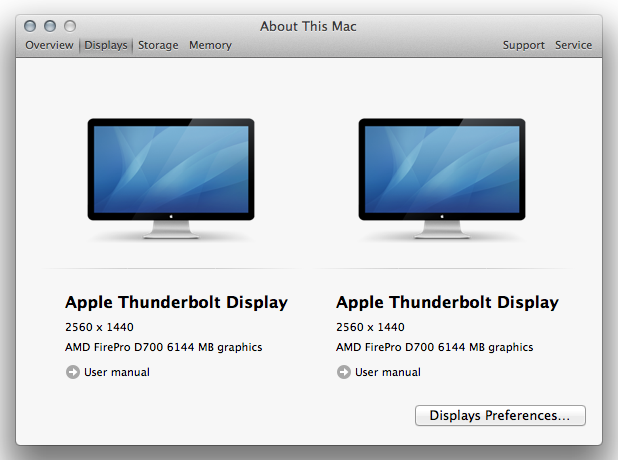Switch to the Overview tab
The height and width of the screenshot is (460, 618).
pyautogui.click(x=49, y=45)
